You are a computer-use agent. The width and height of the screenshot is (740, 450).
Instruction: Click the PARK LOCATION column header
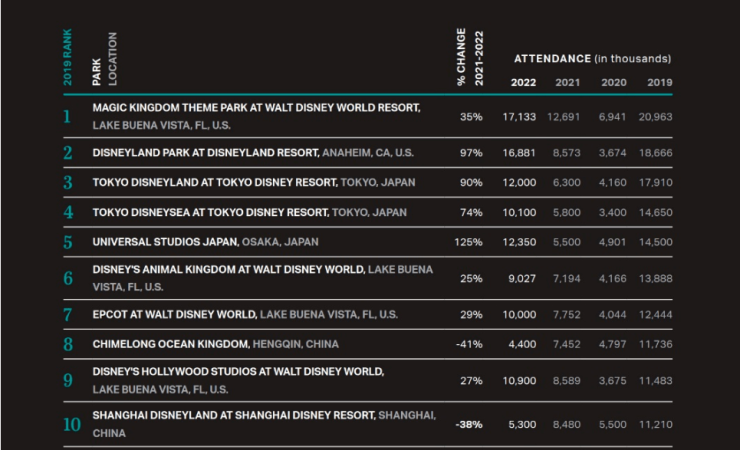click(x=104, y=59)
